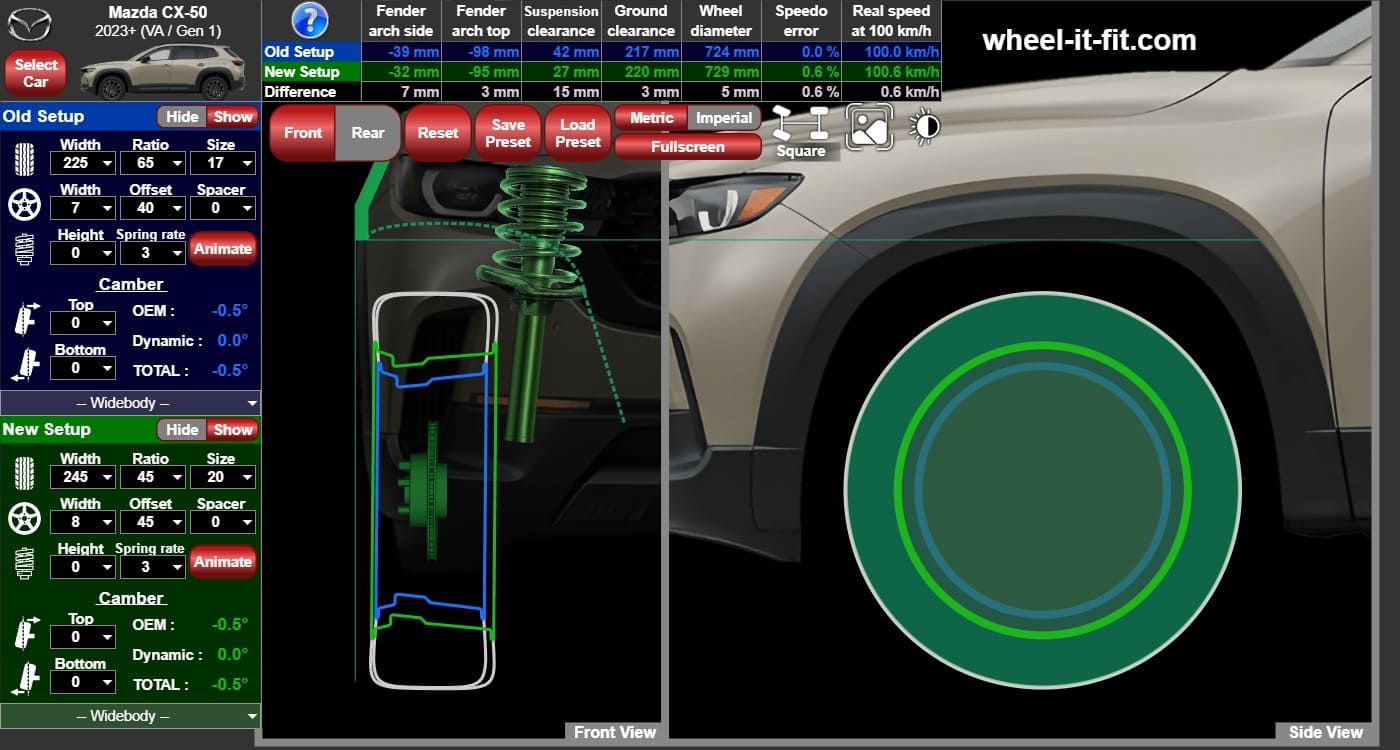This screenshot has width=1400, height=750.
Task: Open New Setup tire Ratio dropdown
Action: [x=152, y=477]
